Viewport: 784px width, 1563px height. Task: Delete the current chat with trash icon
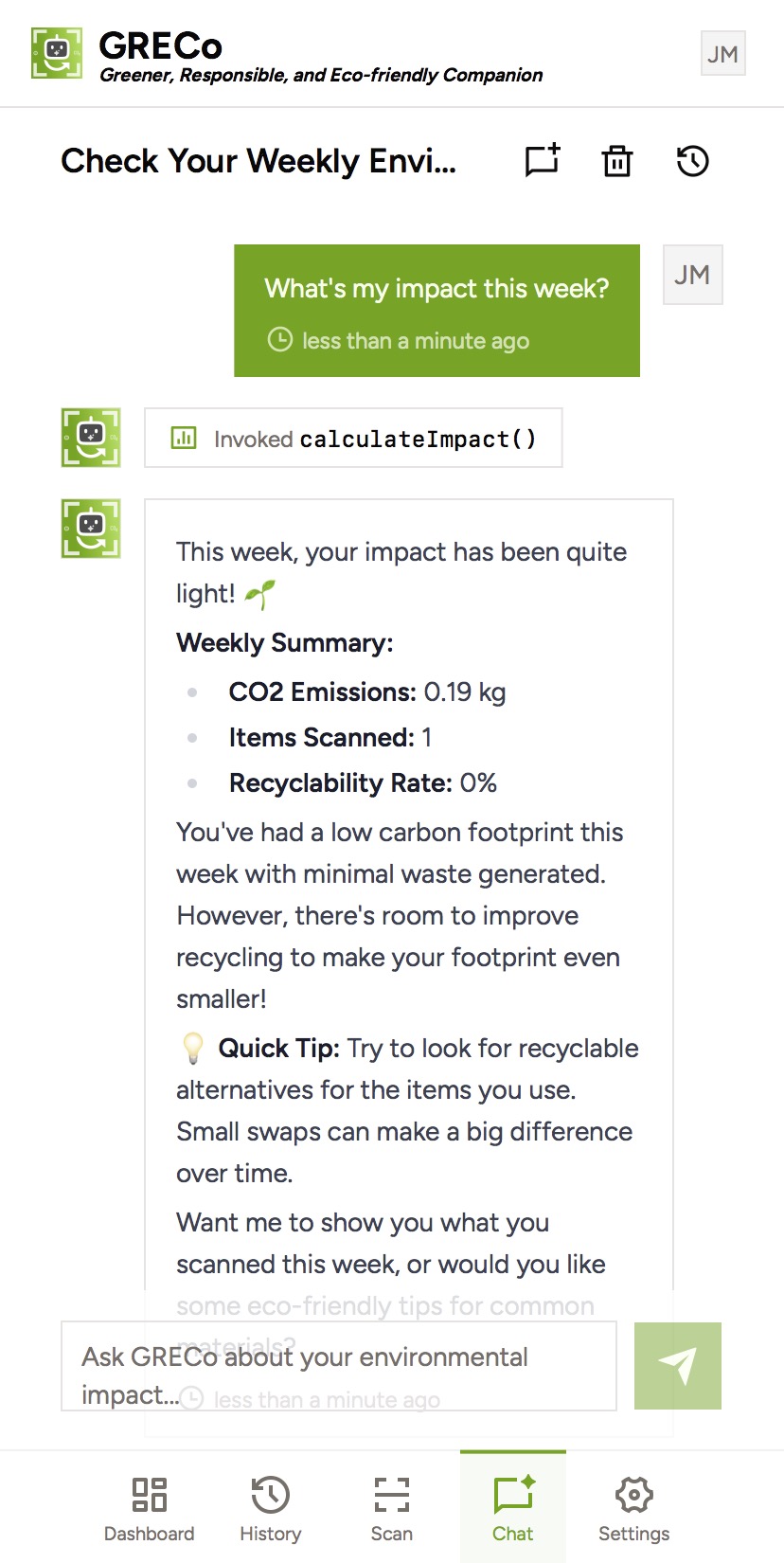pos(617,160)
